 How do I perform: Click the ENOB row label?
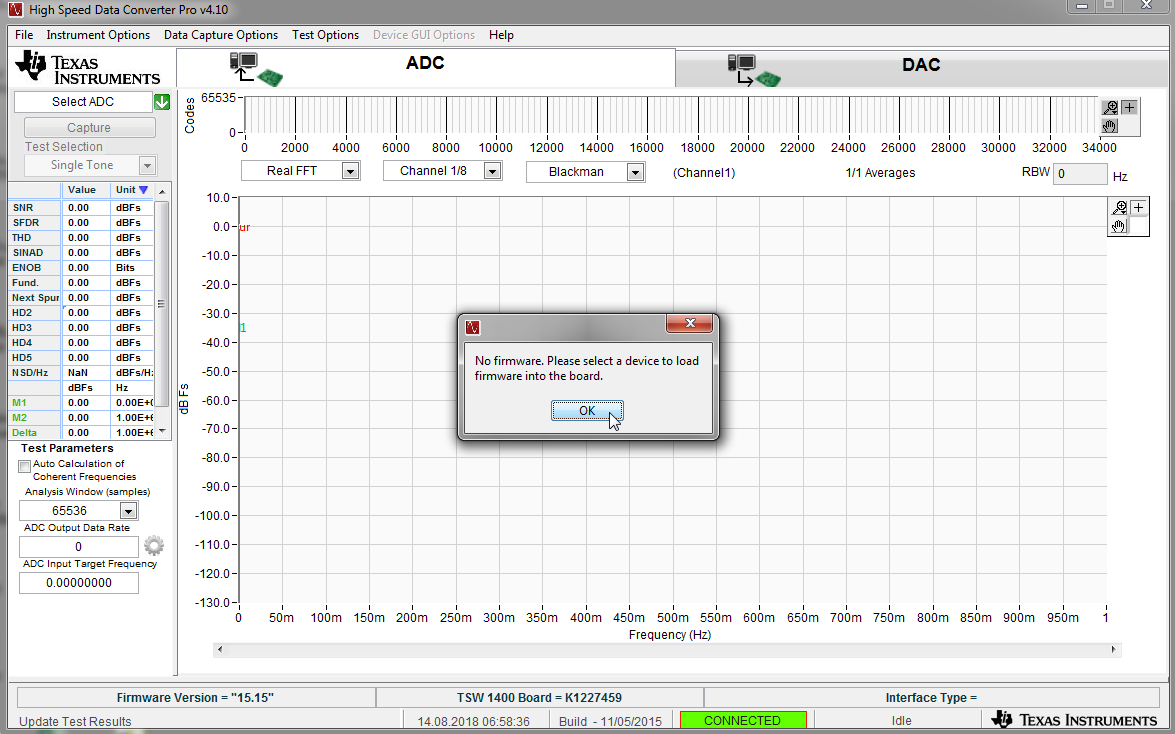click(x=26, y=268)
